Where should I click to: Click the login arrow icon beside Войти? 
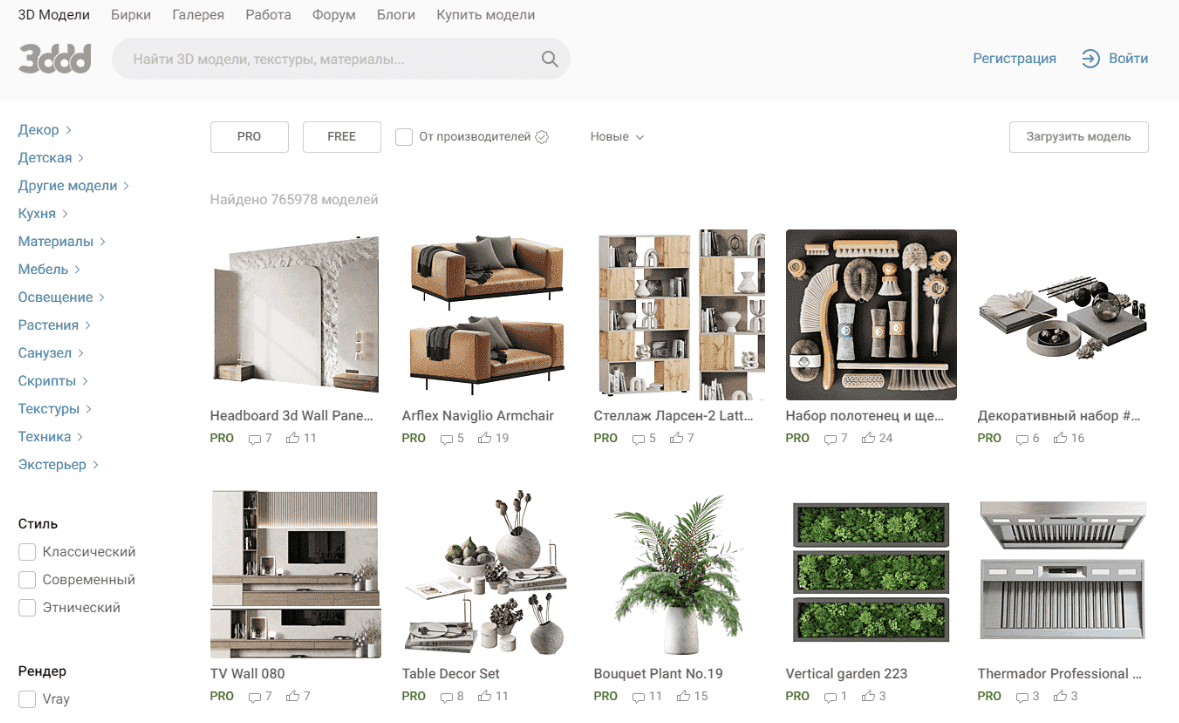(1090, 58)
